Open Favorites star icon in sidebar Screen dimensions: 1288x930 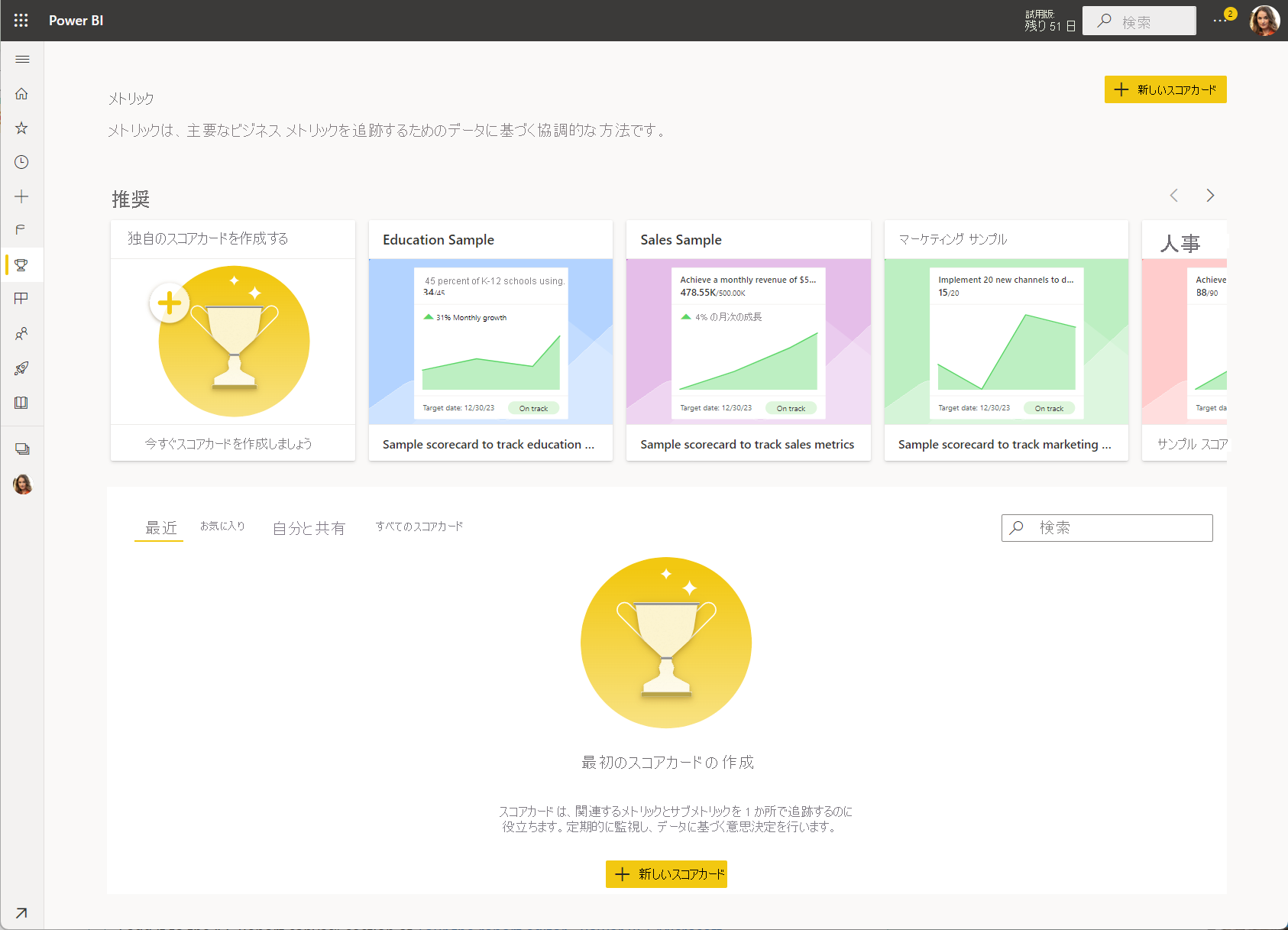[21, 128]
